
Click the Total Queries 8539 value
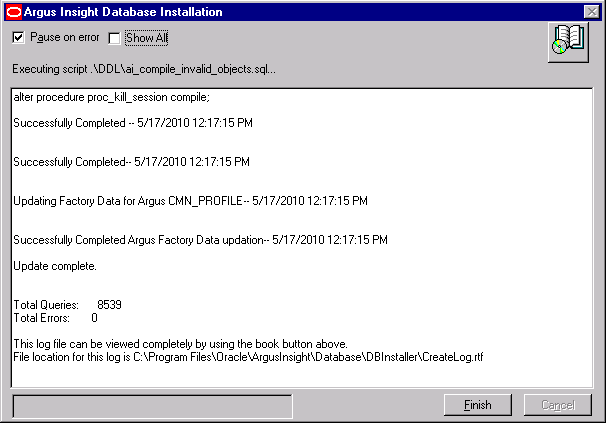pos(109,305)
